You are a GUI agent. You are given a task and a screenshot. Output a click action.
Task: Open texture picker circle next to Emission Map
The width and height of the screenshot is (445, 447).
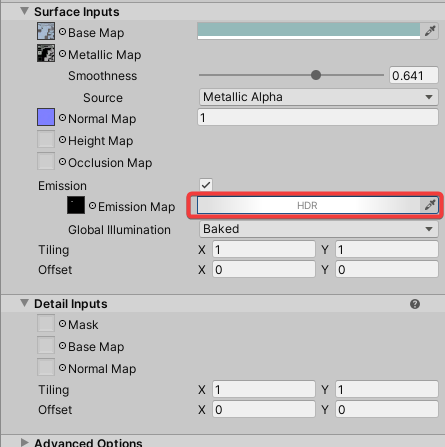coord(92,206)
